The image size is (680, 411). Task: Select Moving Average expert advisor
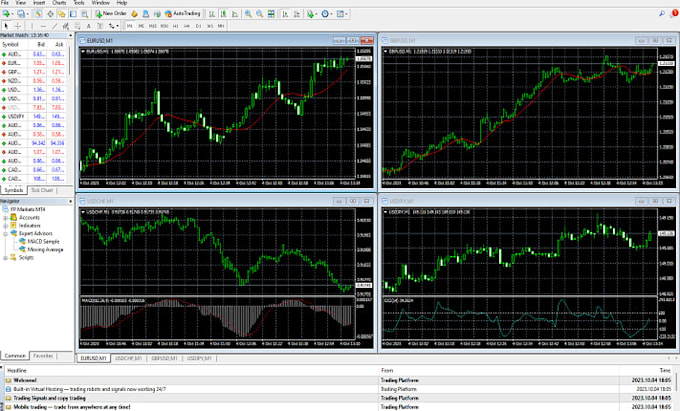[41, 250]
